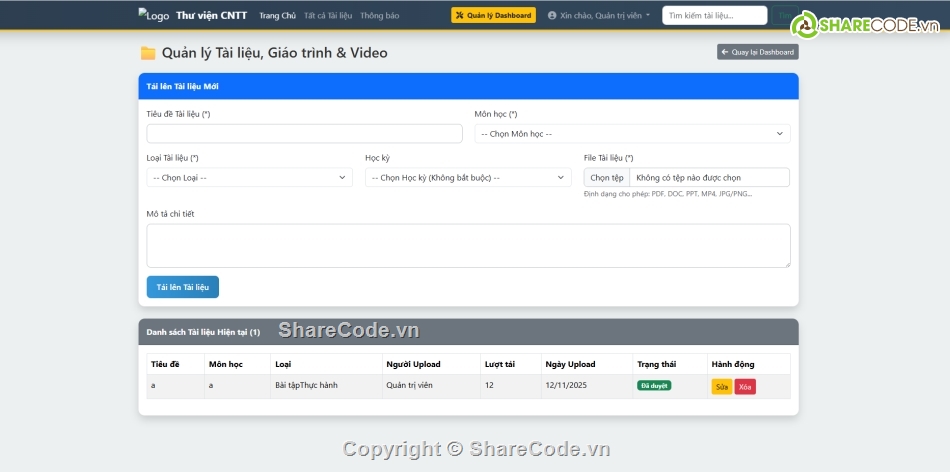
Task: Open Thông báo notifications nav link
Action: (379, 16)
